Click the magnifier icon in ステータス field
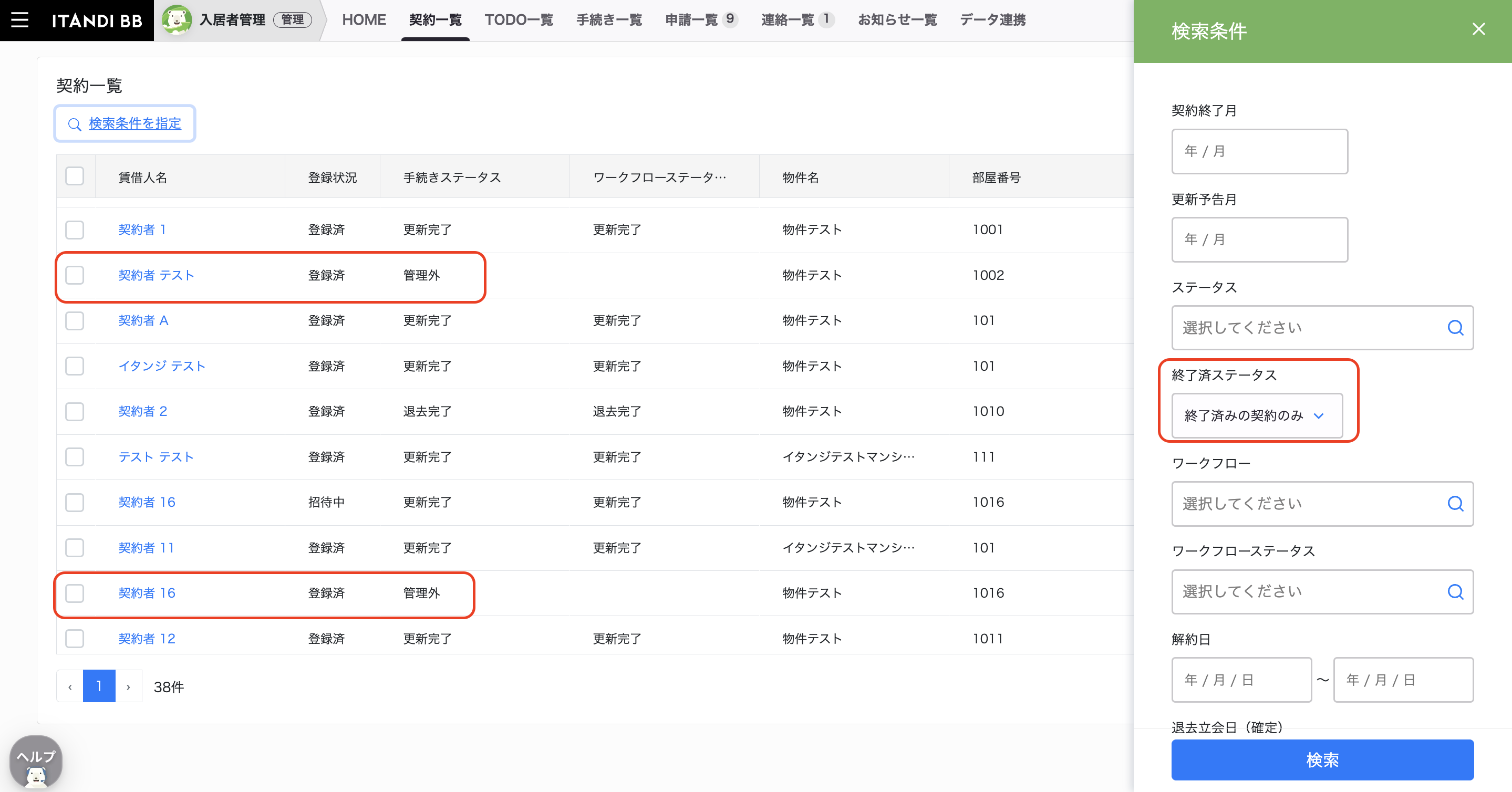The image size is (1512, 792). pos(1455,327)
